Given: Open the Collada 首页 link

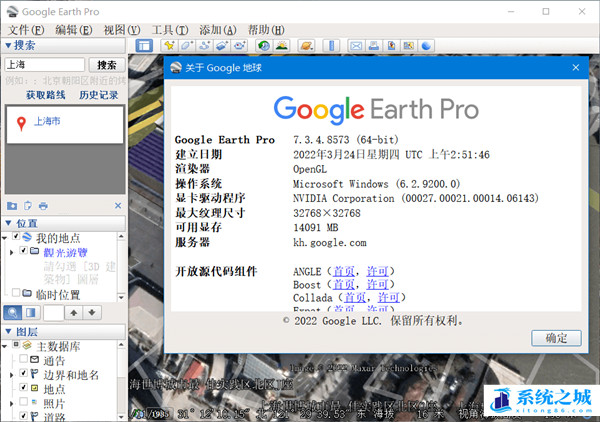Looking at the screenshot, I should point(355,297).
